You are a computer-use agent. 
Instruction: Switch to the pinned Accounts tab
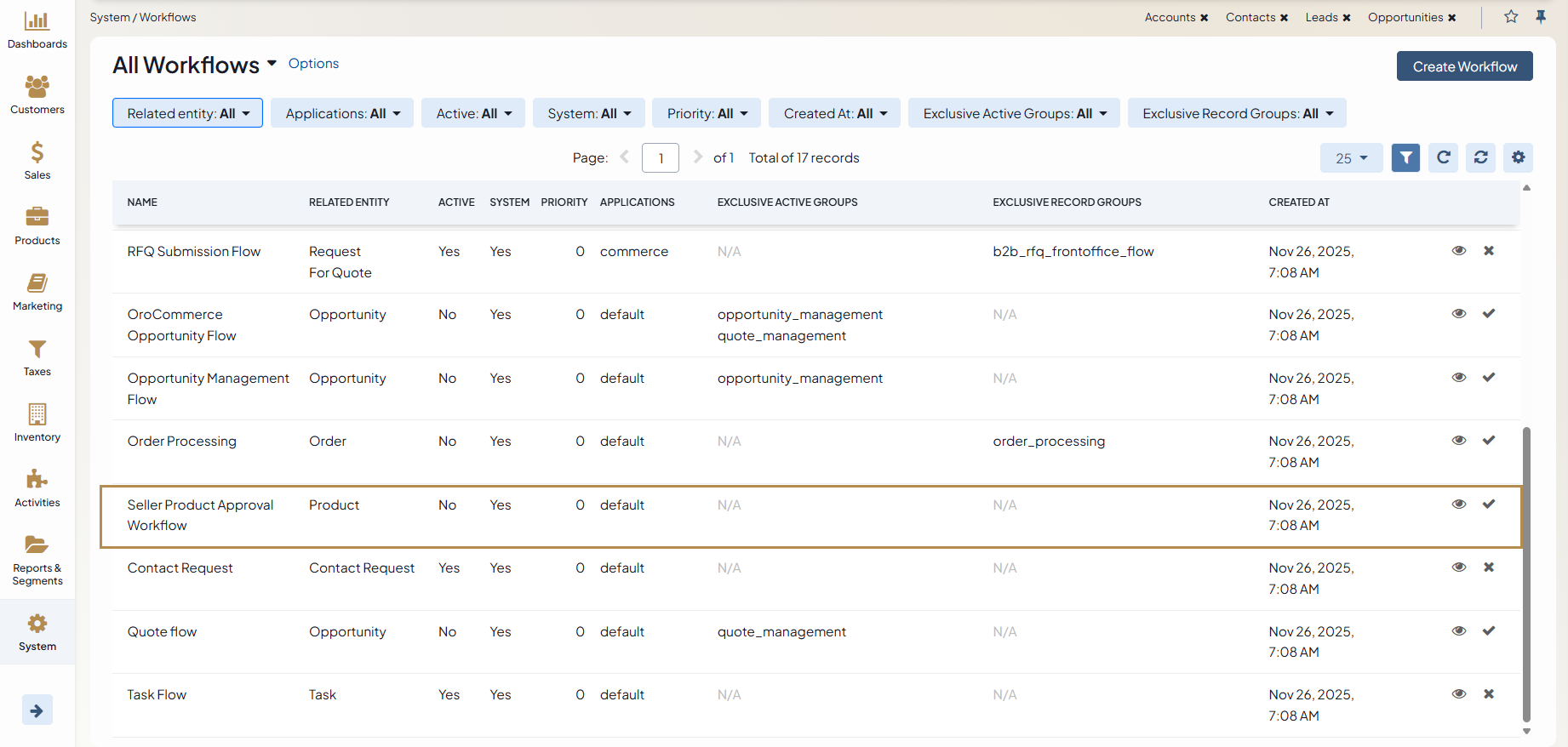point(1169,17)
